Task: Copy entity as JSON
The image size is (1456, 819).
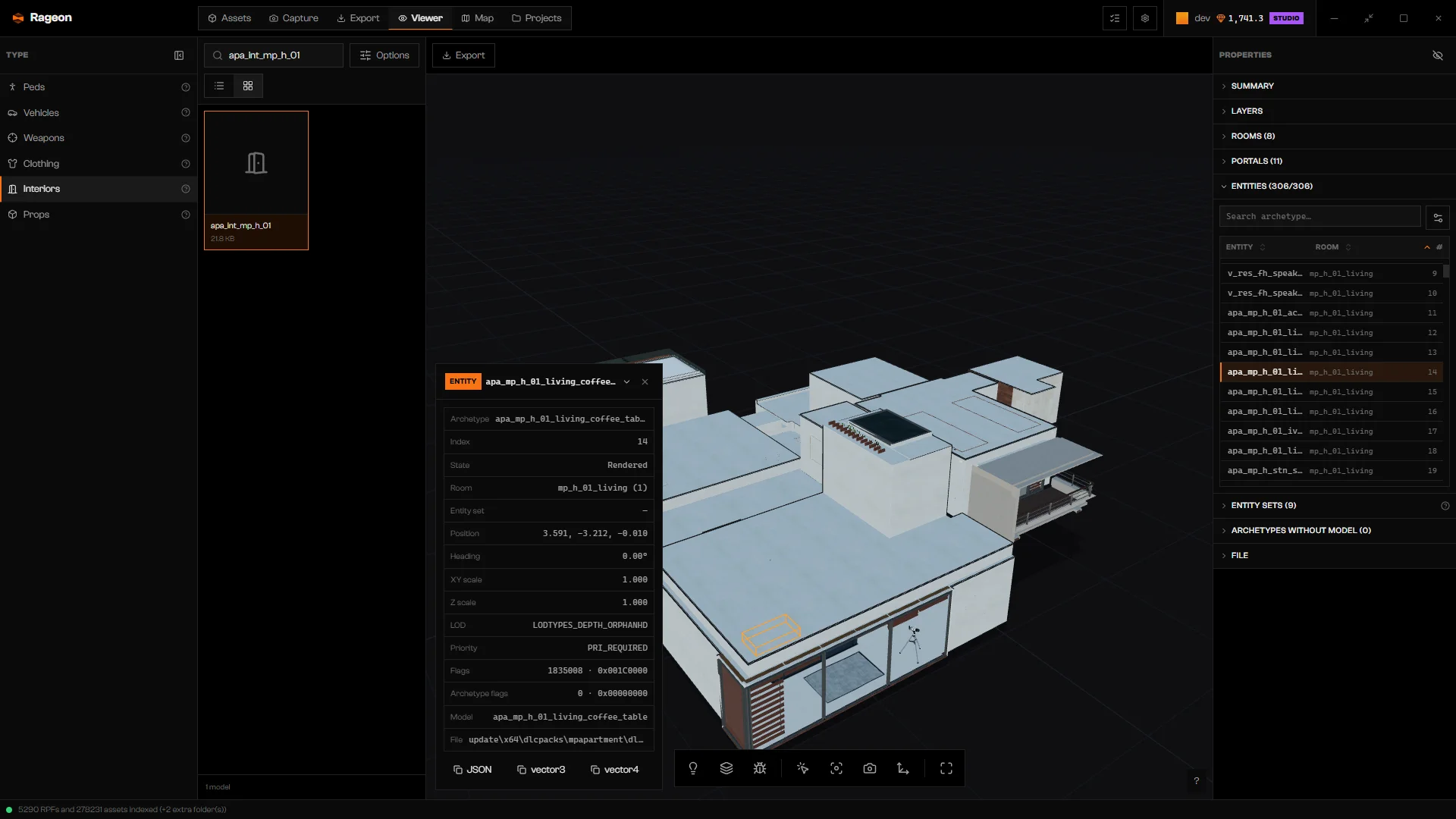Action: [472, 770]
